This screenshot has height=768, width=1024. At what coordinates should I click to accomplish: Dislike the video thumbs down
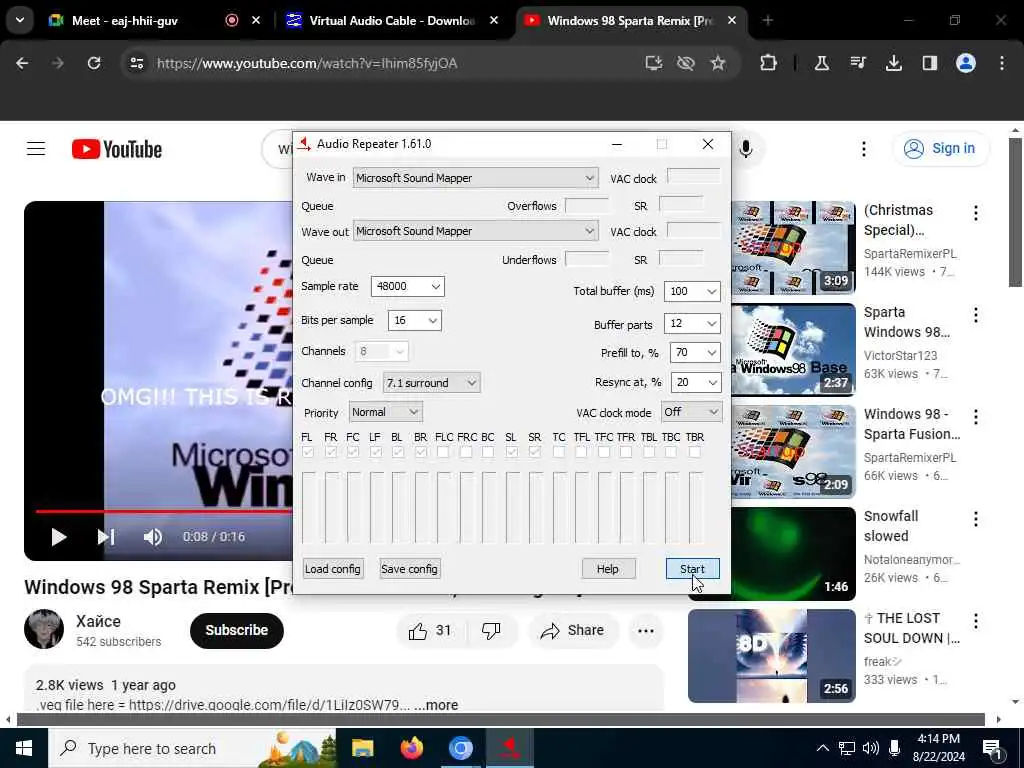[490, 630]
